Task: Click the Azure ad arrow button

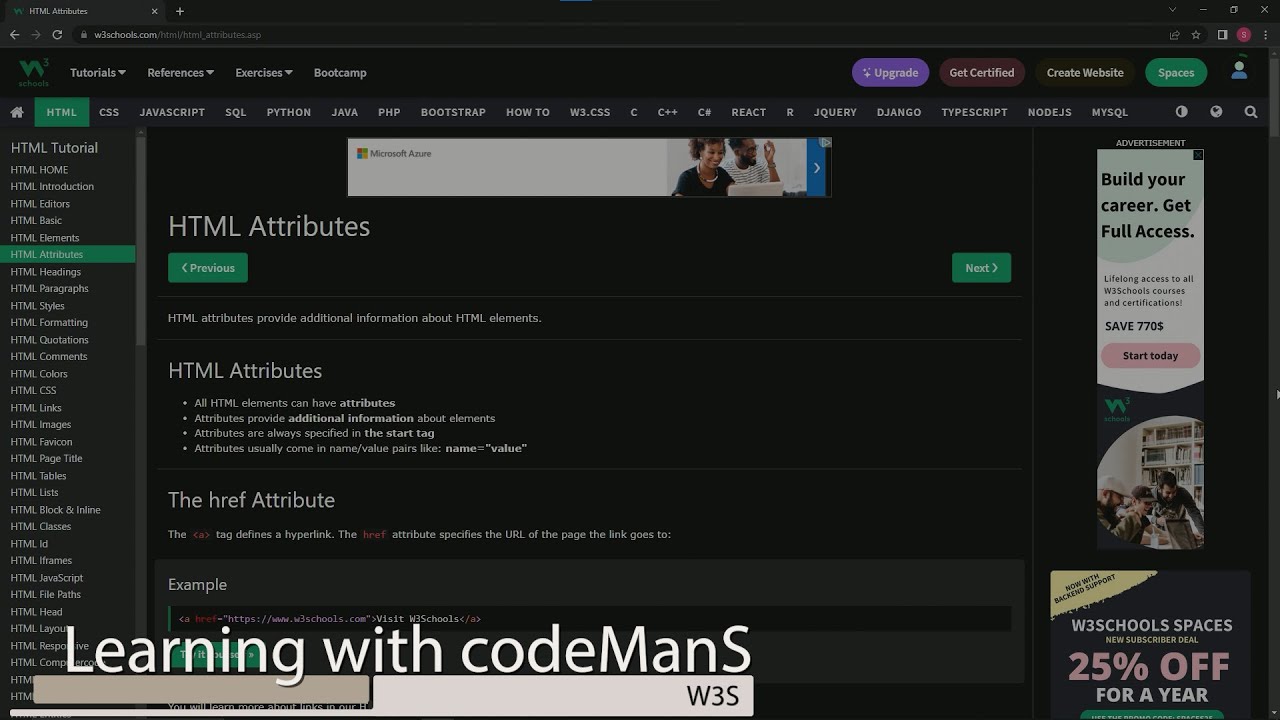Action: (x=816, y=168)
